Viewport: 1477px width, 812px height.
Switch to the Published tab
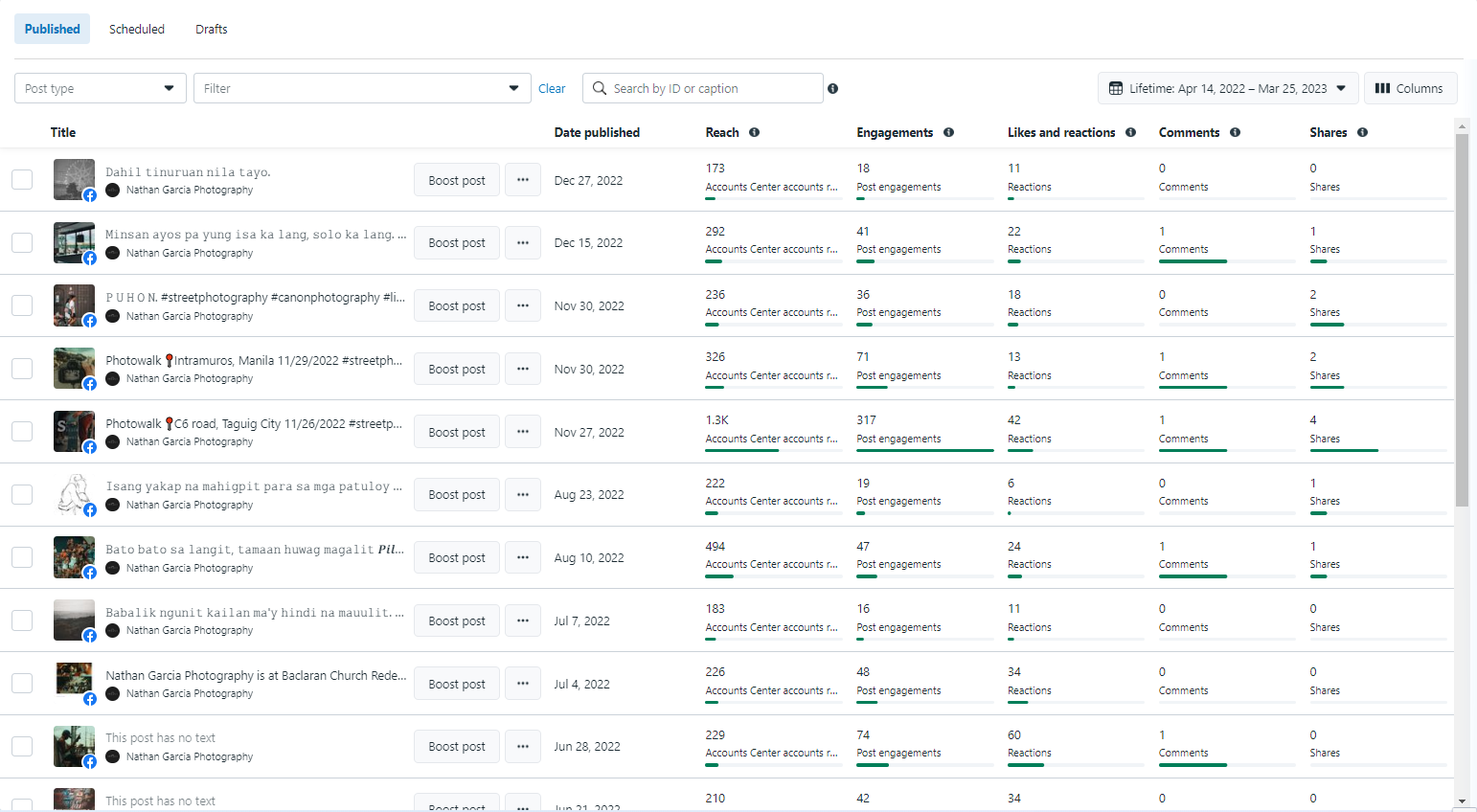coord(53,29)
